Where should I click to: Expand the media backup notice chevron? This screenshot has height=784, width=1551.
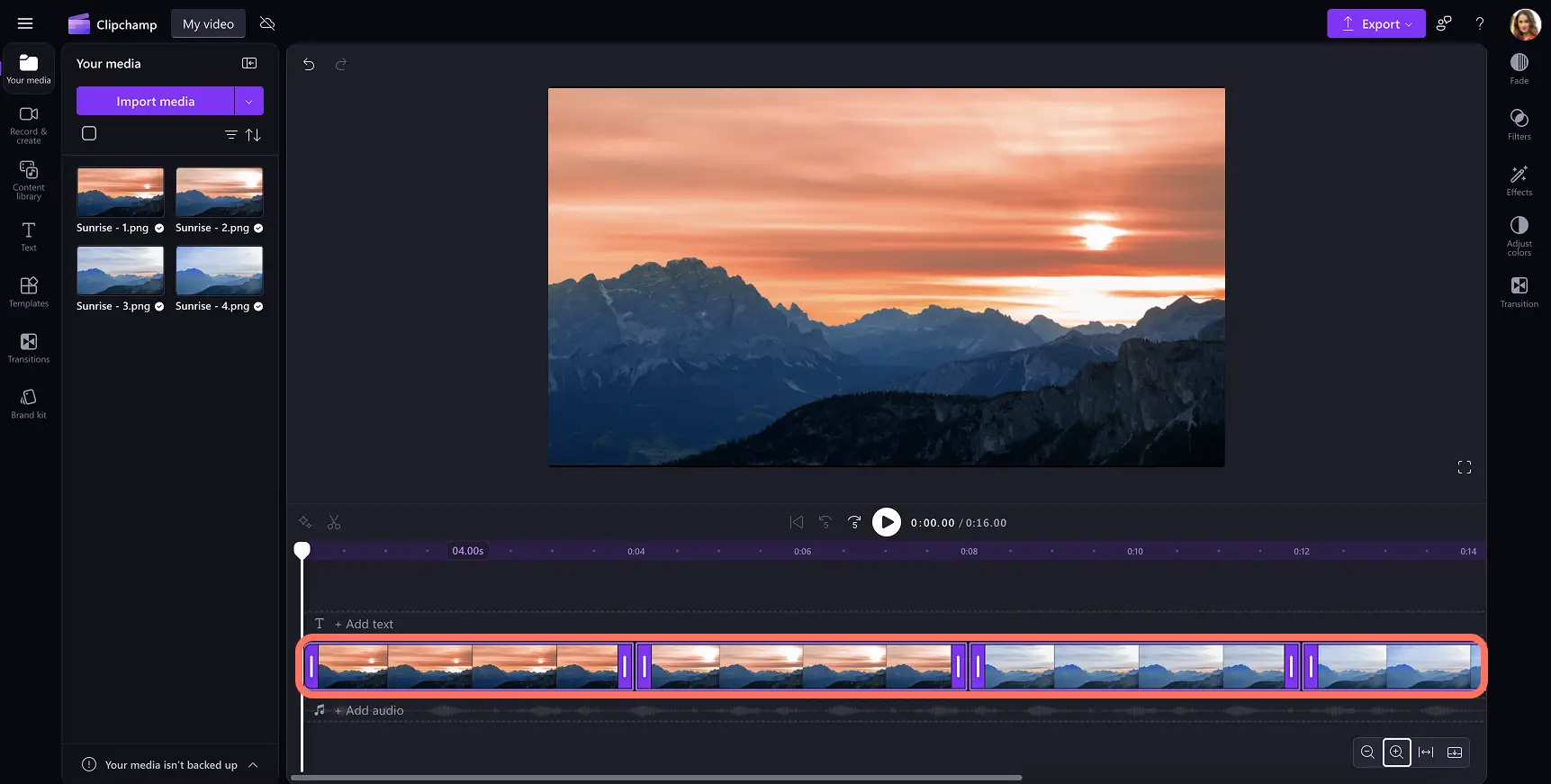click(x=253, y=764)
